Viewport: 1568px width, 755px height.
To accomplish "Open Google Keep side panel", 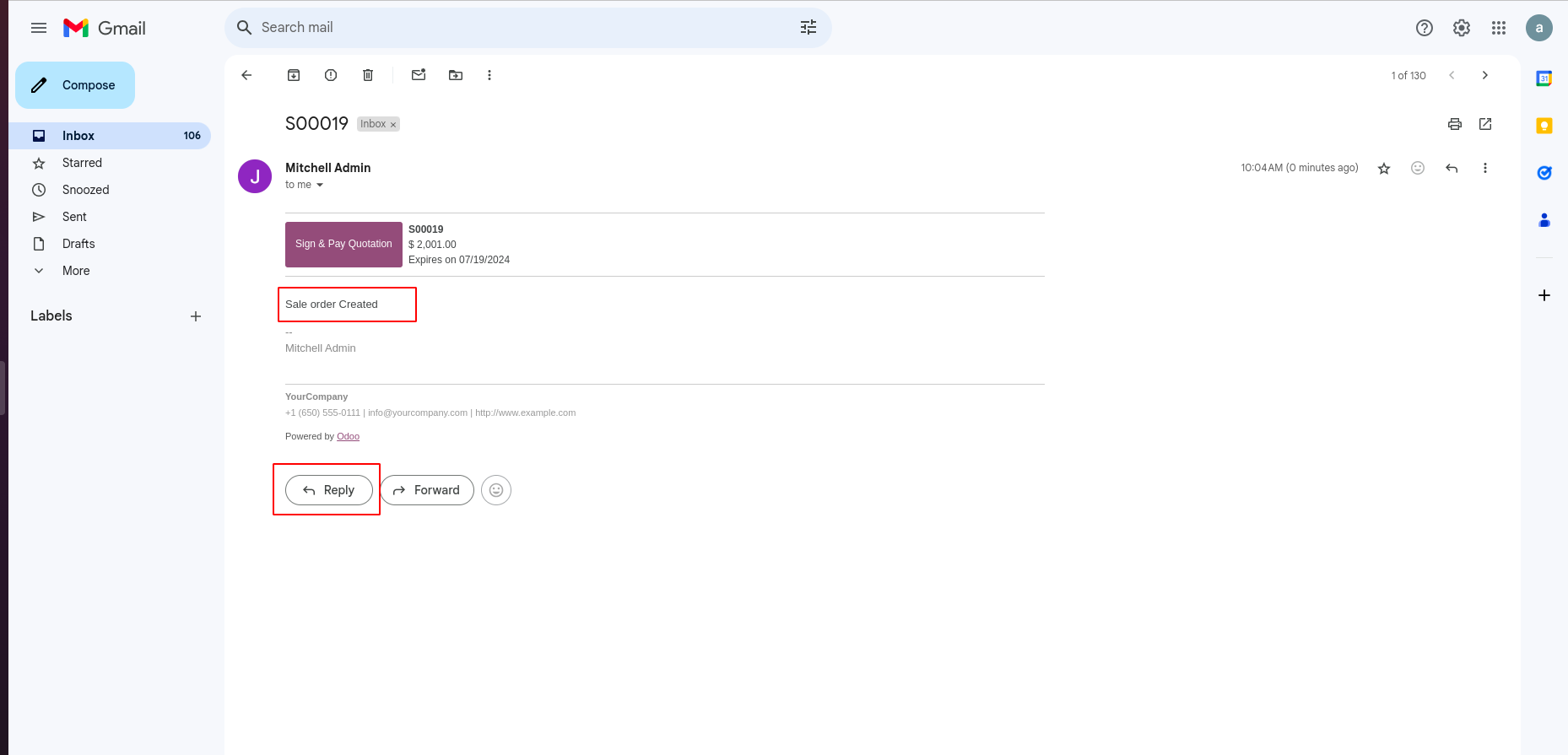I will pos(1544,126).
